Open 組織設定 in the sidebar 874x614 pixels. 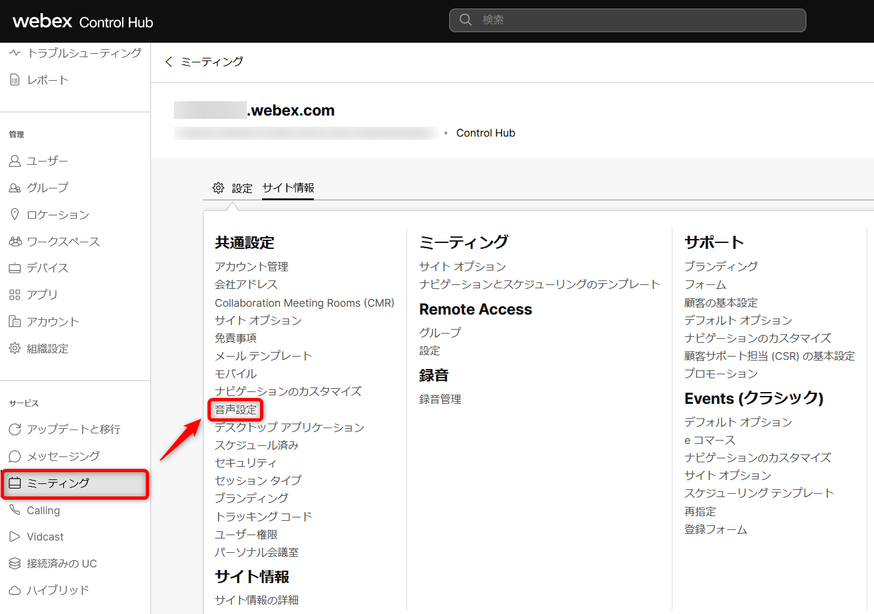point(47,349)
